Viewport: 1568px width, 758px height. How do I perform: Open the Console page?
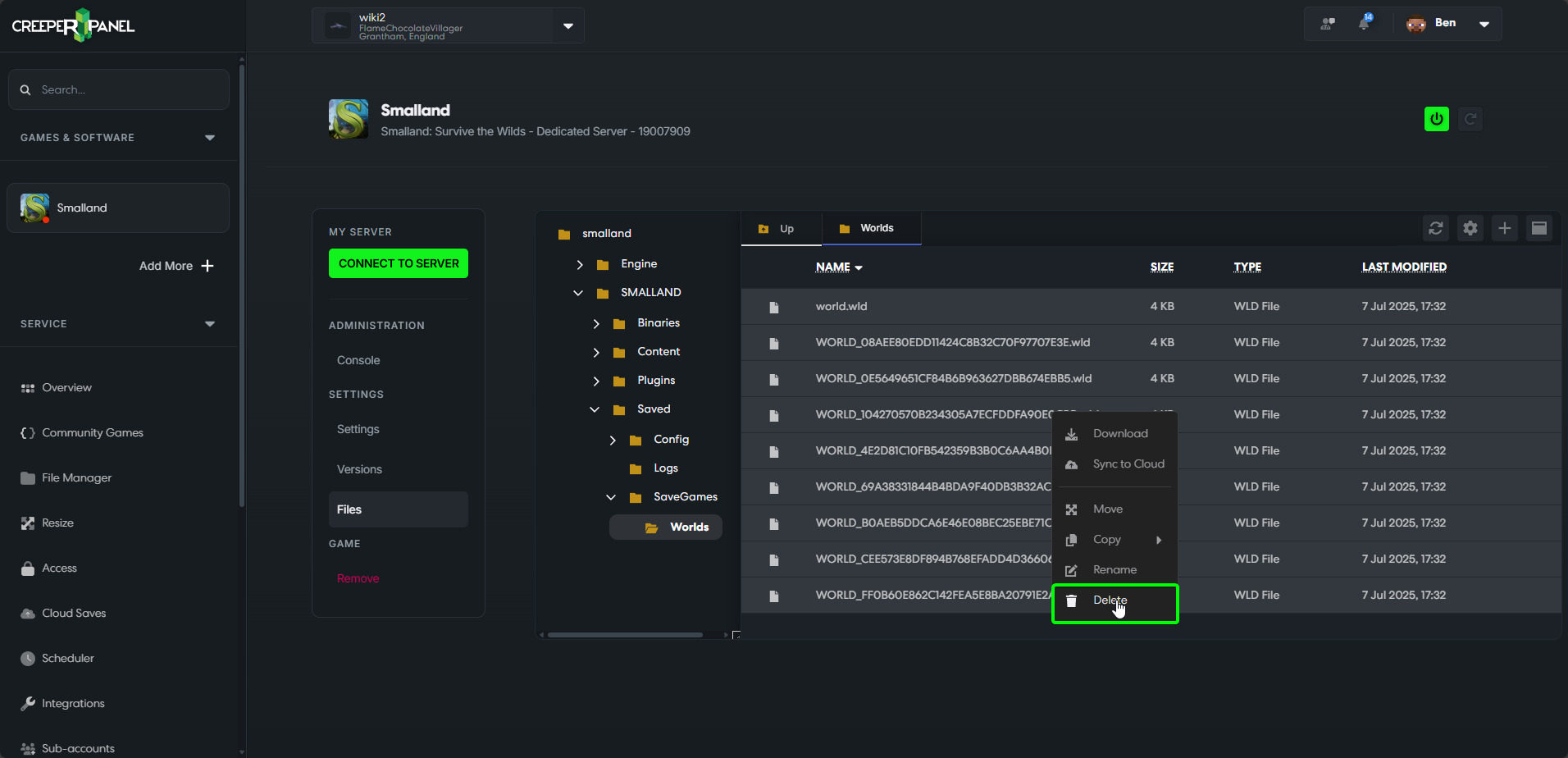point(358,360)
